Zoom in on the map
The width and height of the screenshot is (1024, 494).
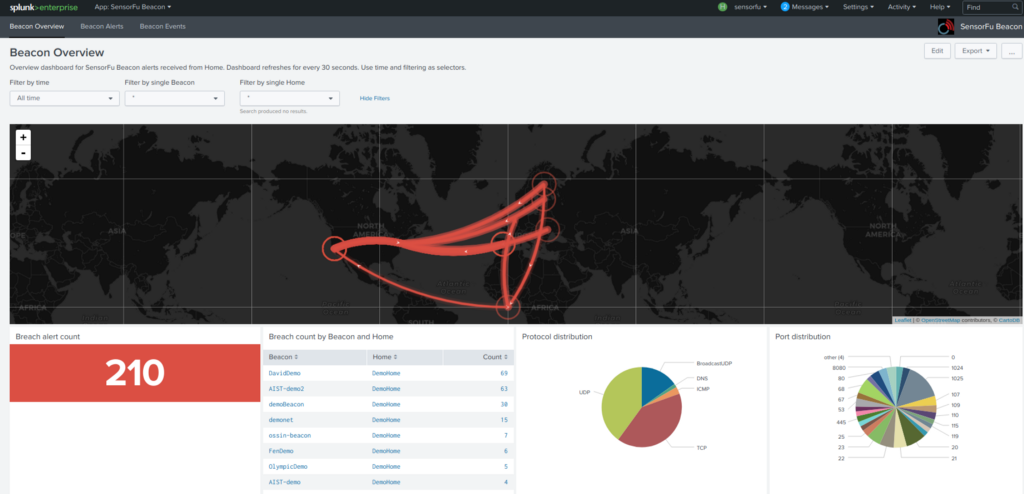[x=23, y=137]
